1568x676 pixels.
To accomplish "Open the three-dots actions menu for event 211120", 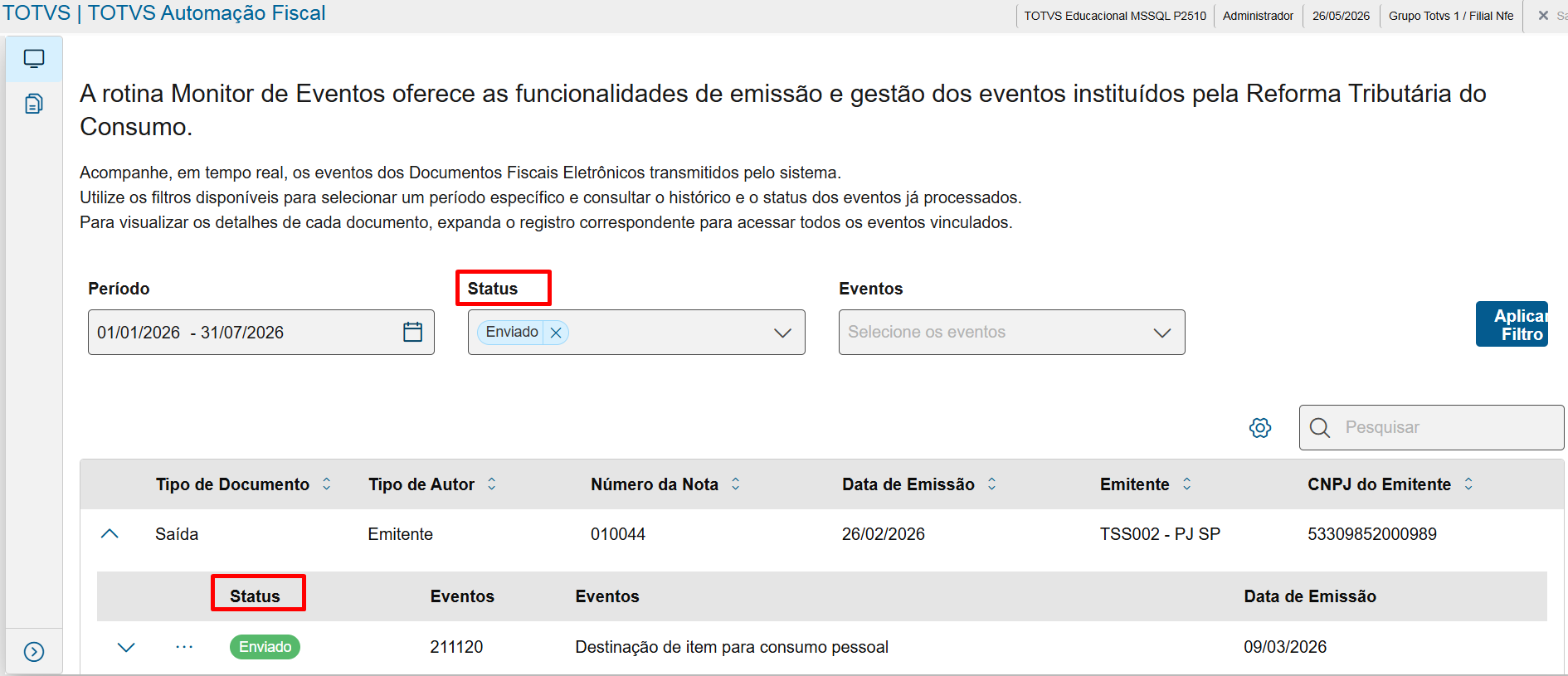I will click(184, 647).
